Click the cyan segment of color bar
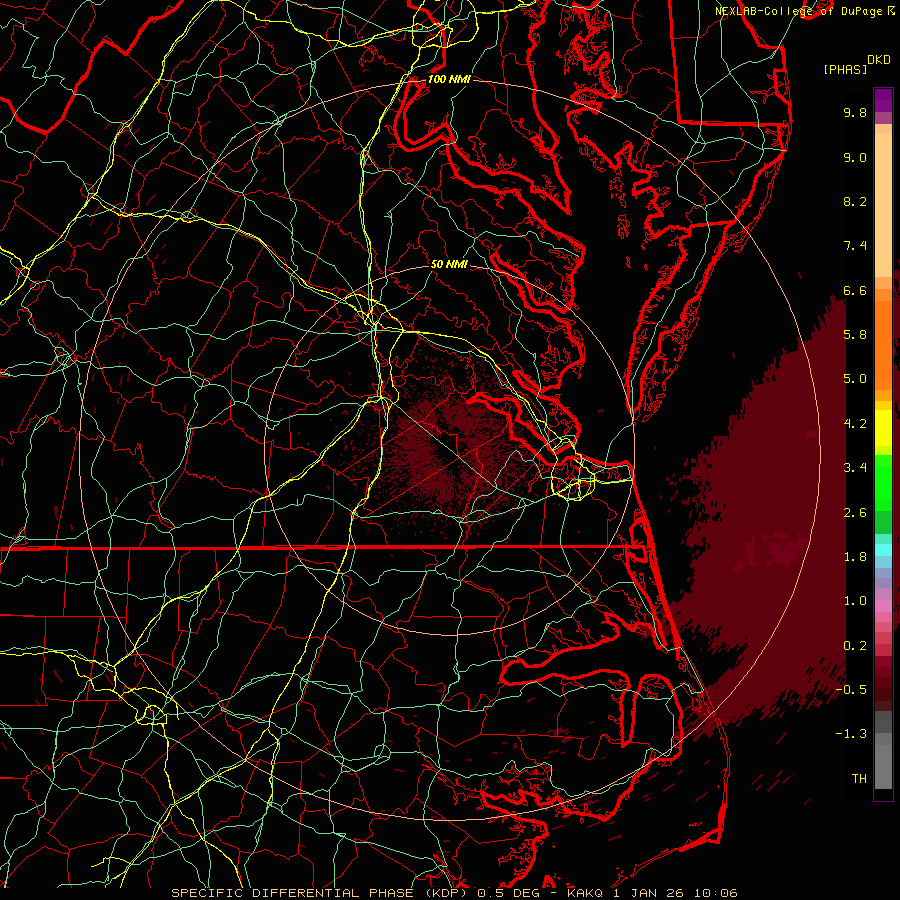This screenshot has height=900, width=900. click(883, 550)
